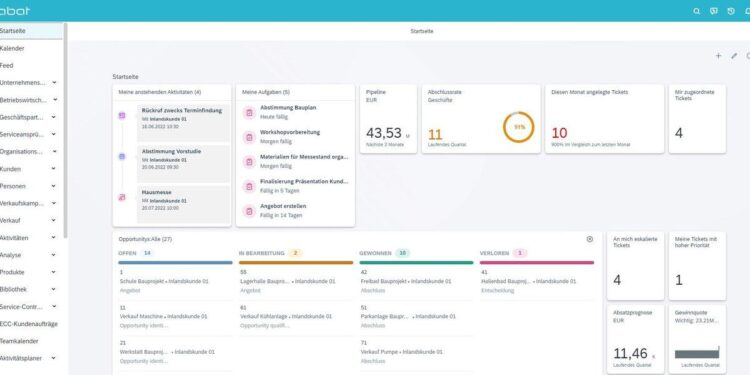Expand the Kunden sidebar chevron
This screenshot has width=750, height=375.
pos(53,169)
